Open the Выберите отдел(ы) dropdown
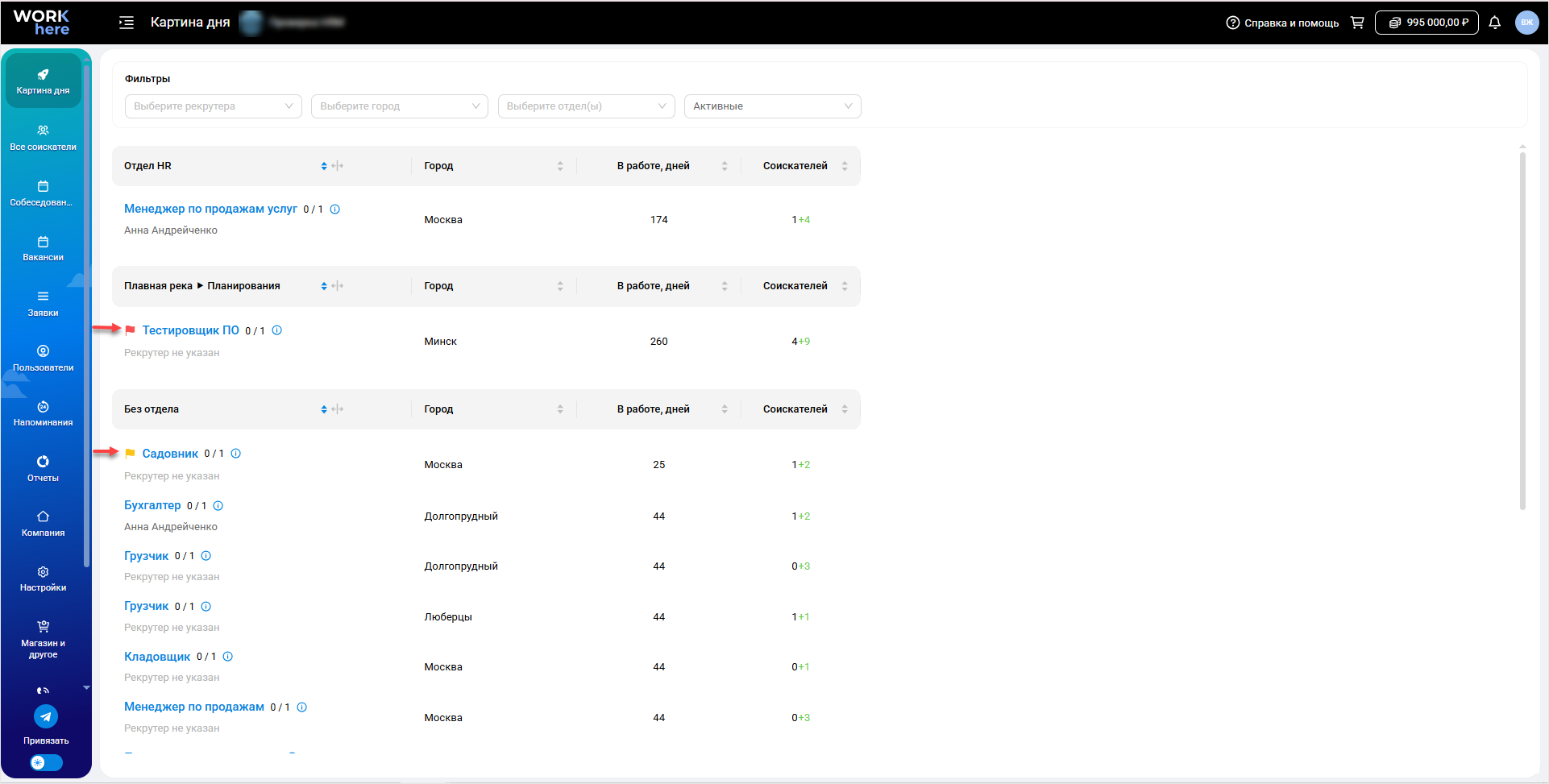Viewport: 1549px width, 784px height. [586, 106]
